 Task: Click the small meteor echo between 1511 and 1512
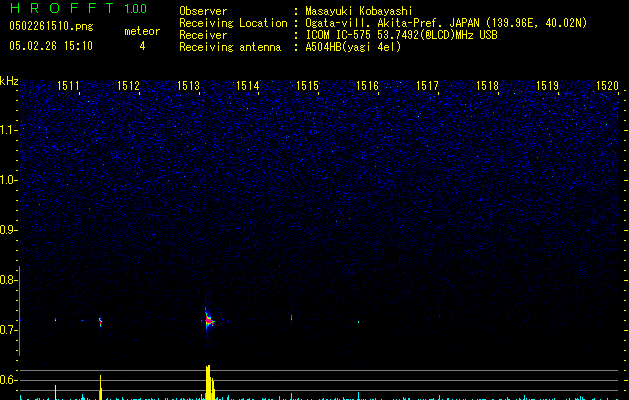(100, 321)
